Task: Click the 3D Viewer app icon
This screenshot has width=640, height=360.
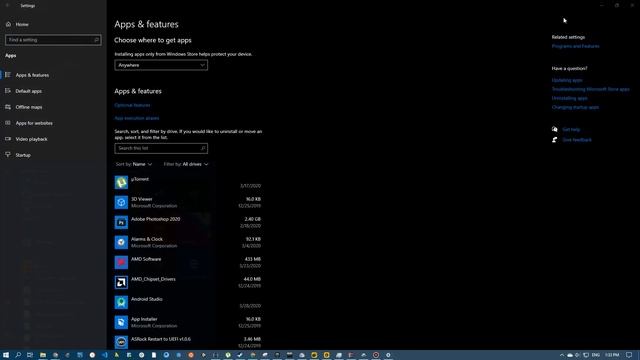Action: [121, 202]
